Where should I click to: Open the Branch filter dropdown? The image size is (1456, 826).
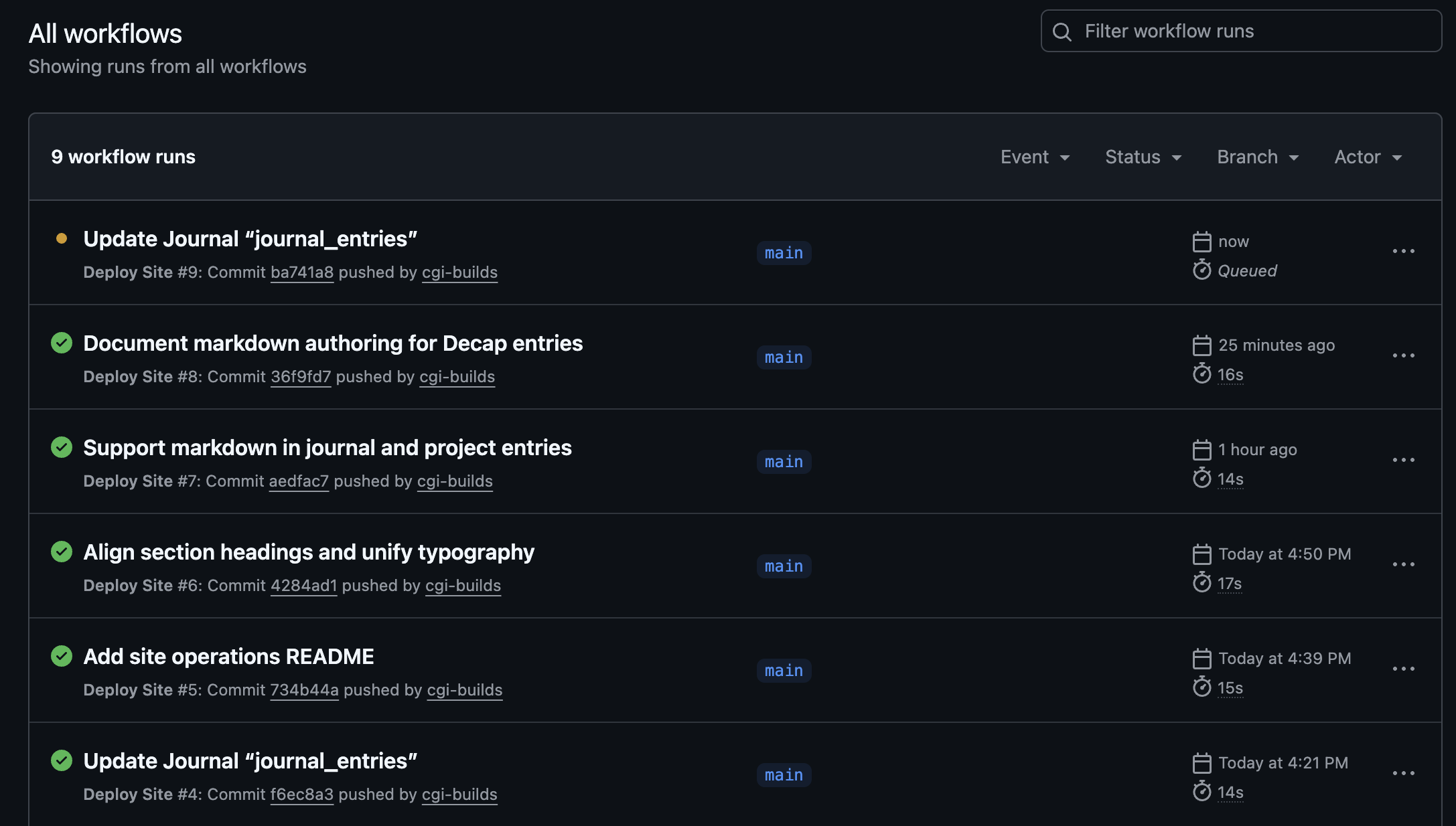coord(1257,157)
